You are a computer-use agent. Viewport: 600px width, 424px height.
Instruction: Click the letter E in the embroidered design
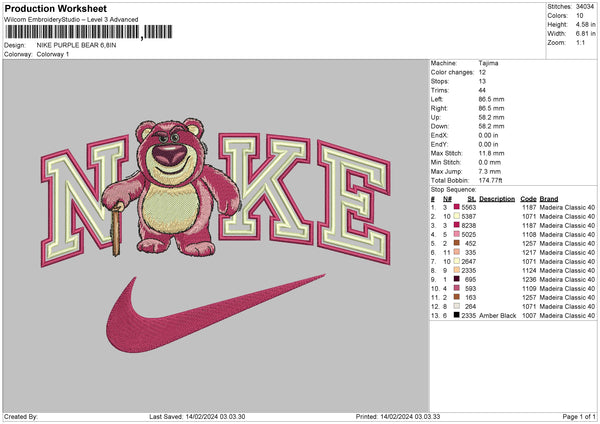[354, 202]
